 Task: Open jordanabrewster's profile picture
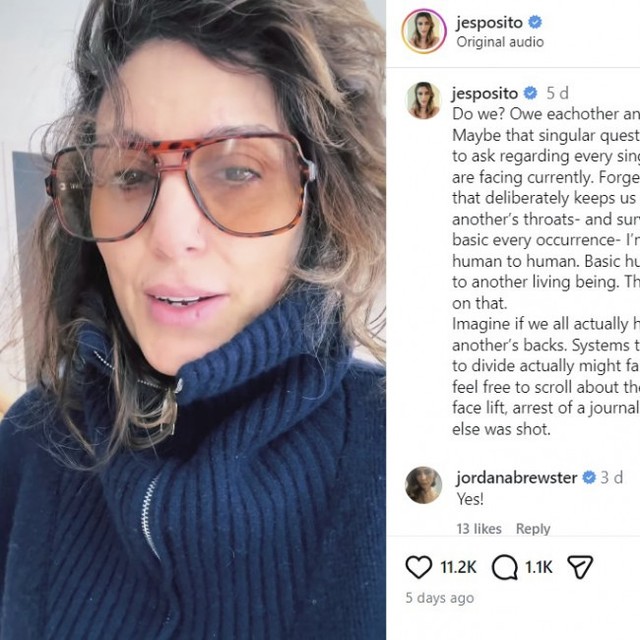pyautogui.click(x=423, y=485)
